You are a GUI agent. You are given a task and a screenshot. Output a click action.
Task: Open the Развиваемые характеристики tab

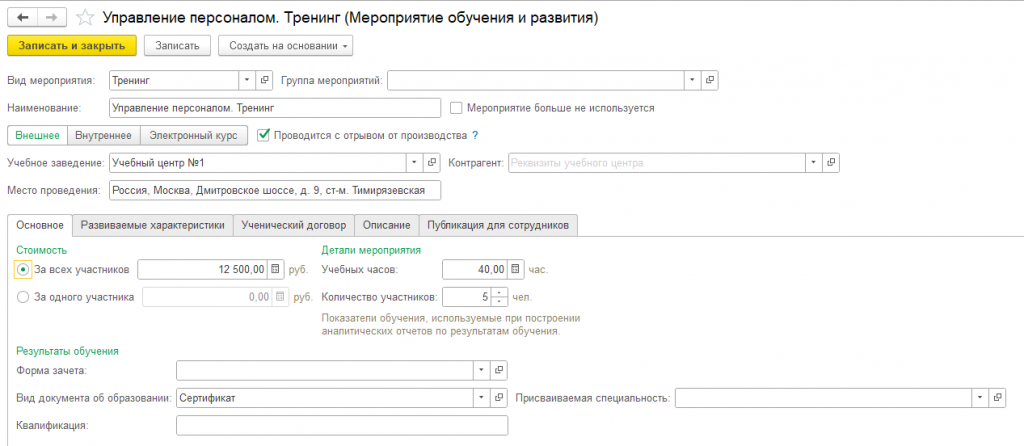click(152, 225)
